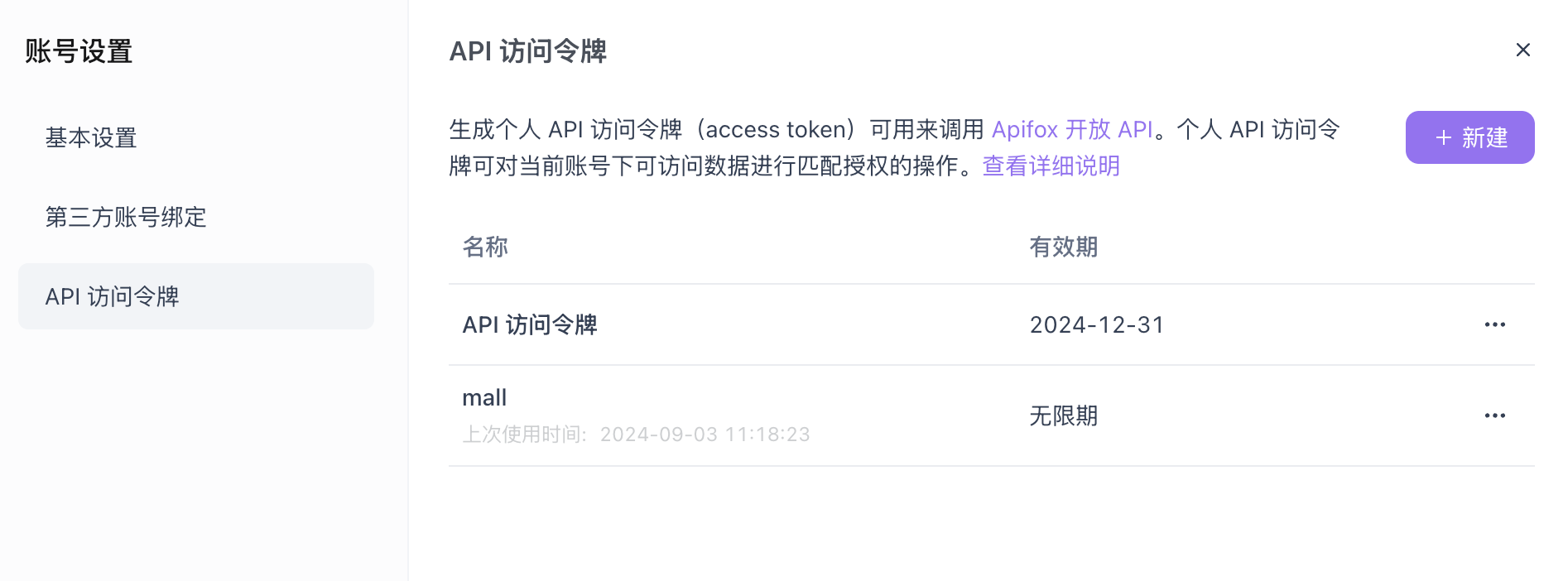Select 第三方账号绑定 in the sidebar

(126, 218)
